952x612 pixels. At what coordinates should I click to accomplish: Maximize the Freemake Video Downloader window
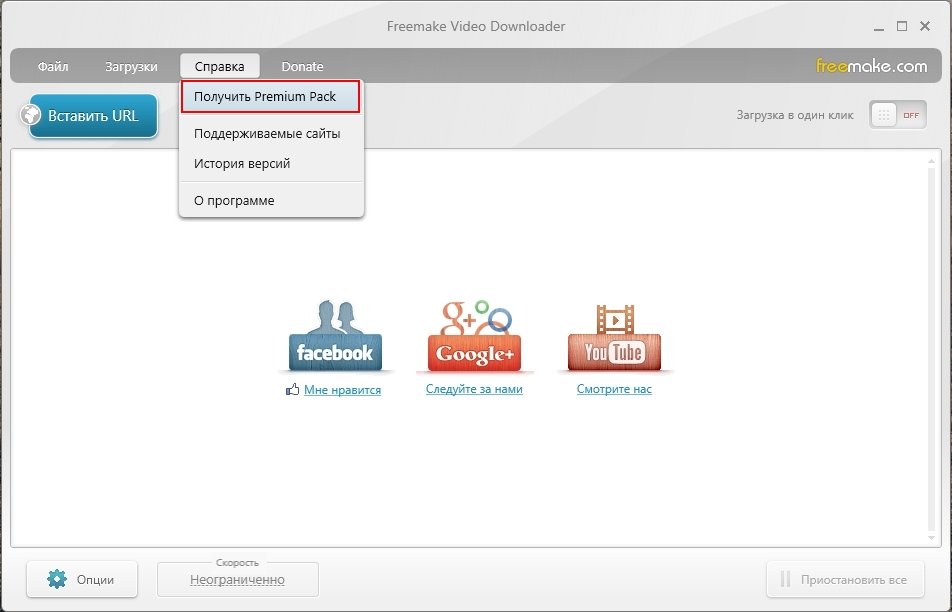[902, 26]
